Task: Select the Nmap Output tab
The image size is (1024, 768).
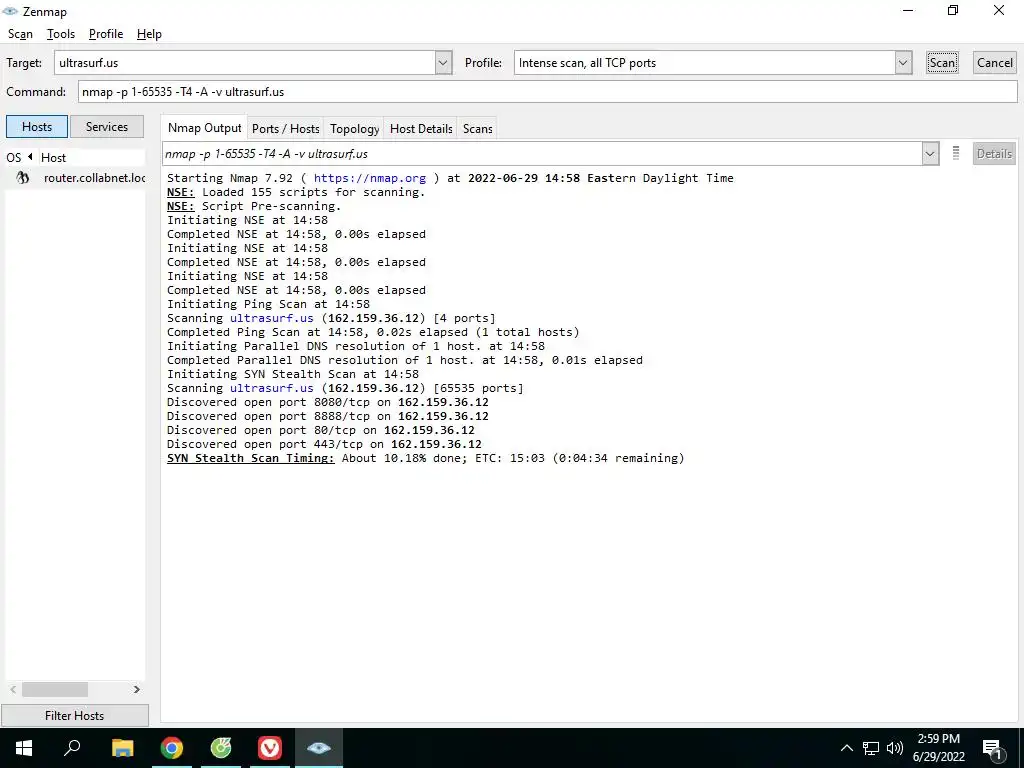Action: (x=204, y=127)
